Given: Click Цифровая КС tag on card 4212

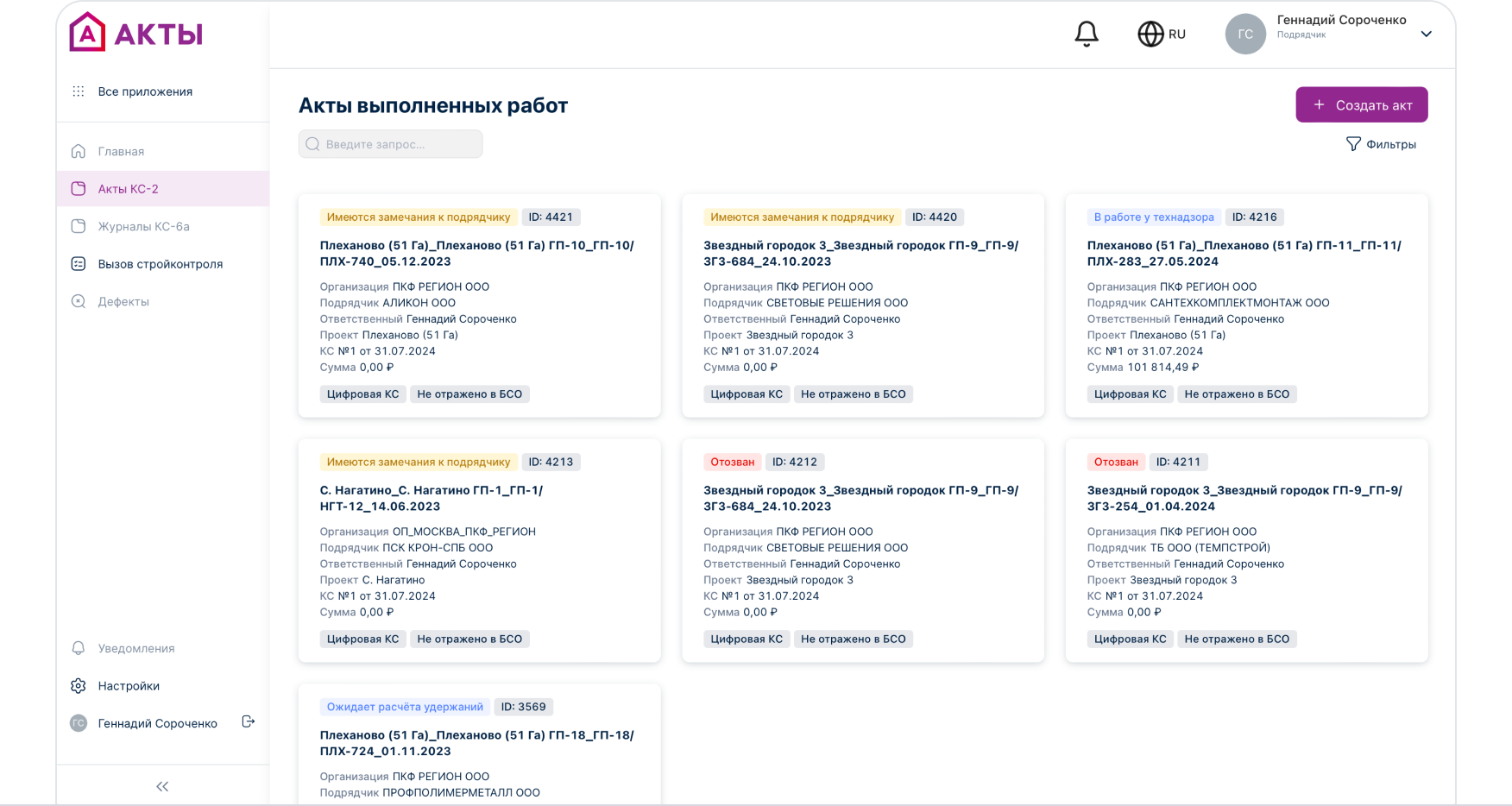Looking at the screenshot, I should point(747,639).
